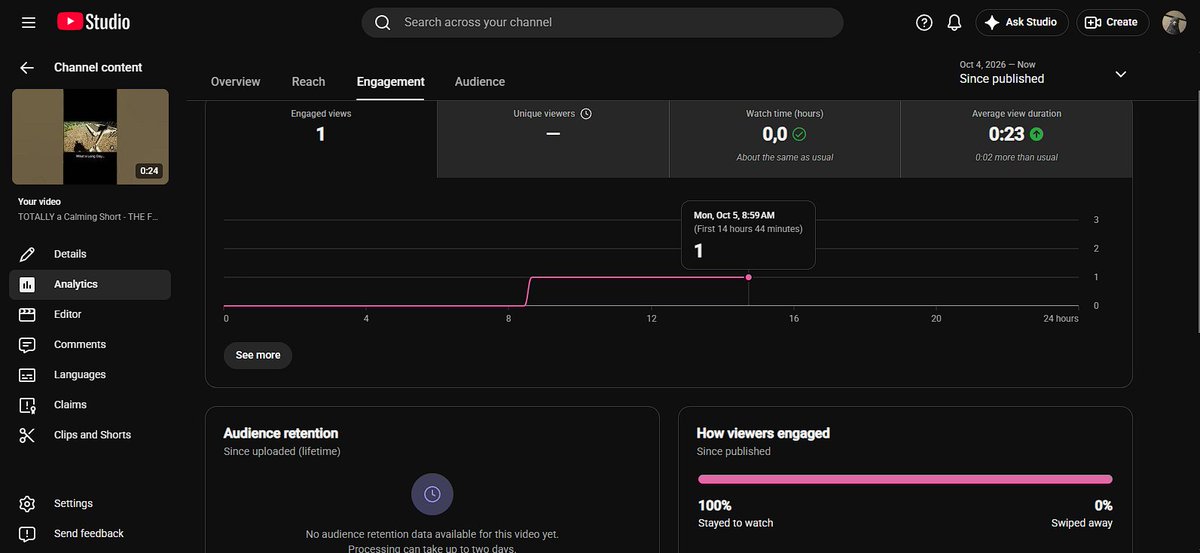Open the Editor page

coord(90,314)
